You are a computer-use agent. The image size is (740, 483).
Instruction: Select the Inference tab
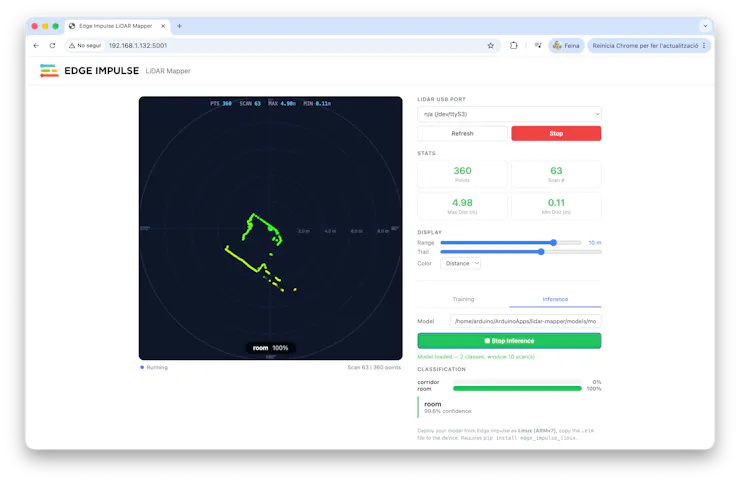tap(555, 299)
